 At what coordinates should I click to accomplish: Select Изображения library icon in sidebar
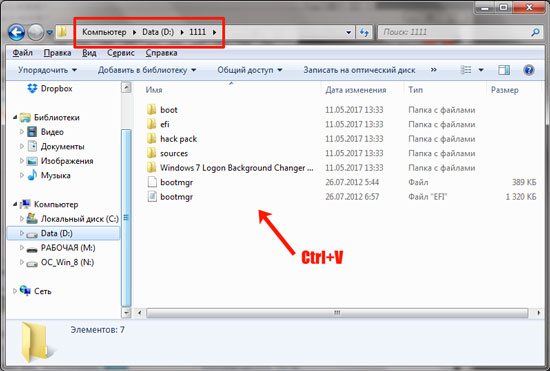[x=32, y=161]
